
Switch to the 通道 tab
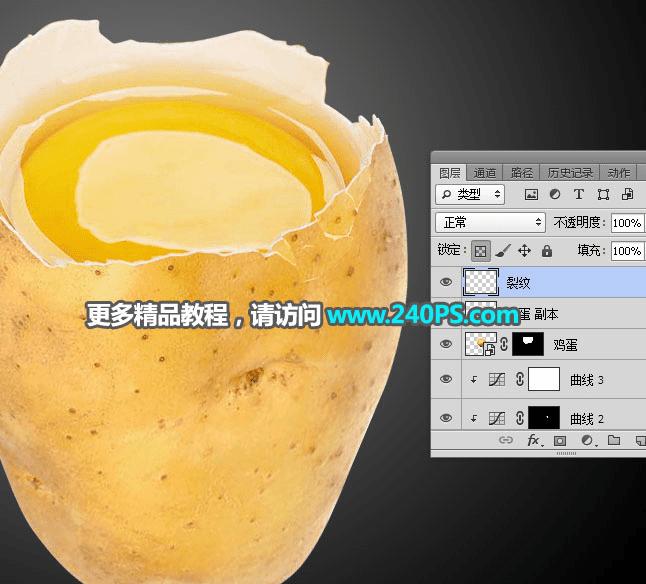(x=484, y=173)
